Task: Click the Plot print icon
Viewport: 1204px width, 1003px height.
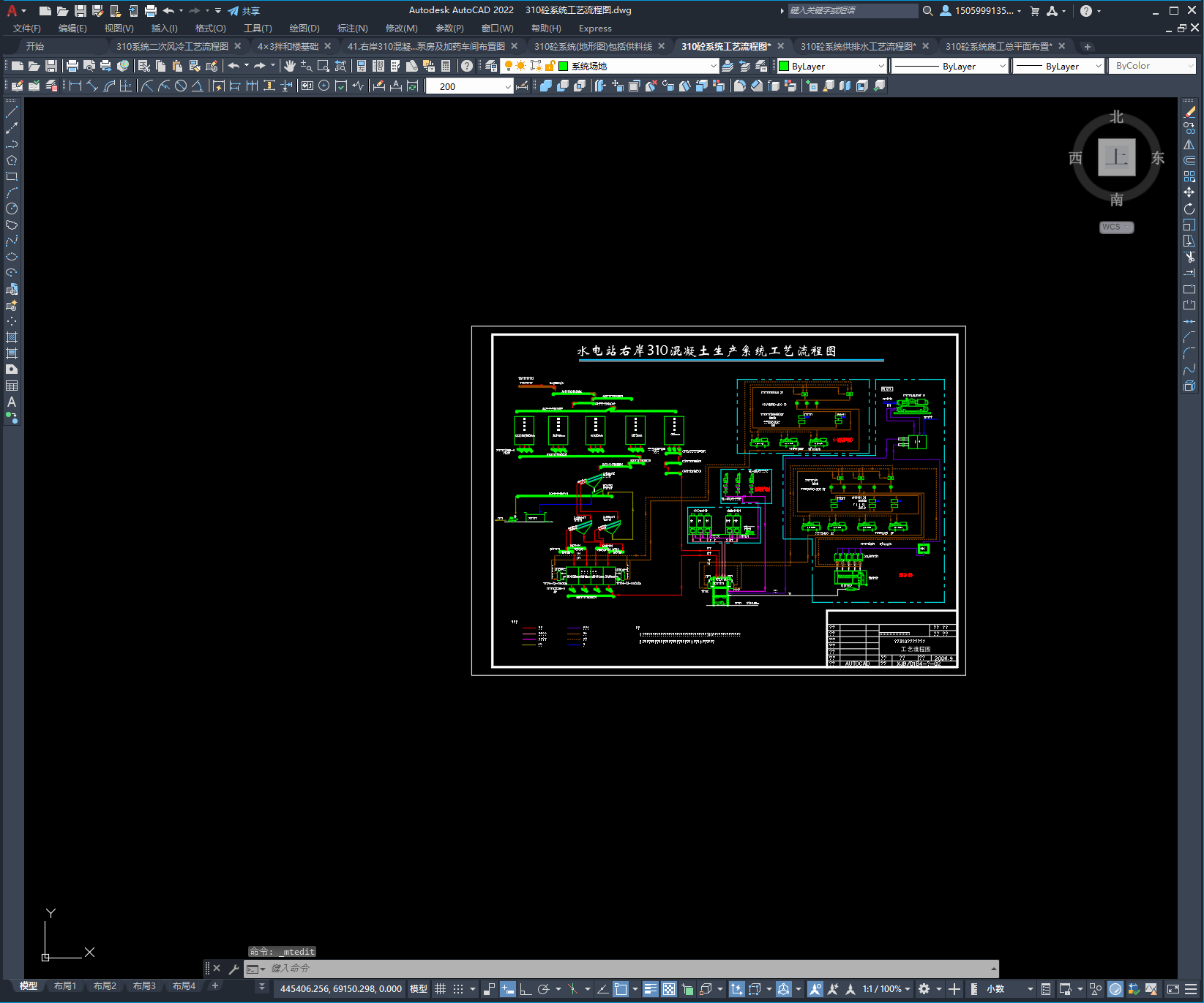Action: tap(72, 66)
